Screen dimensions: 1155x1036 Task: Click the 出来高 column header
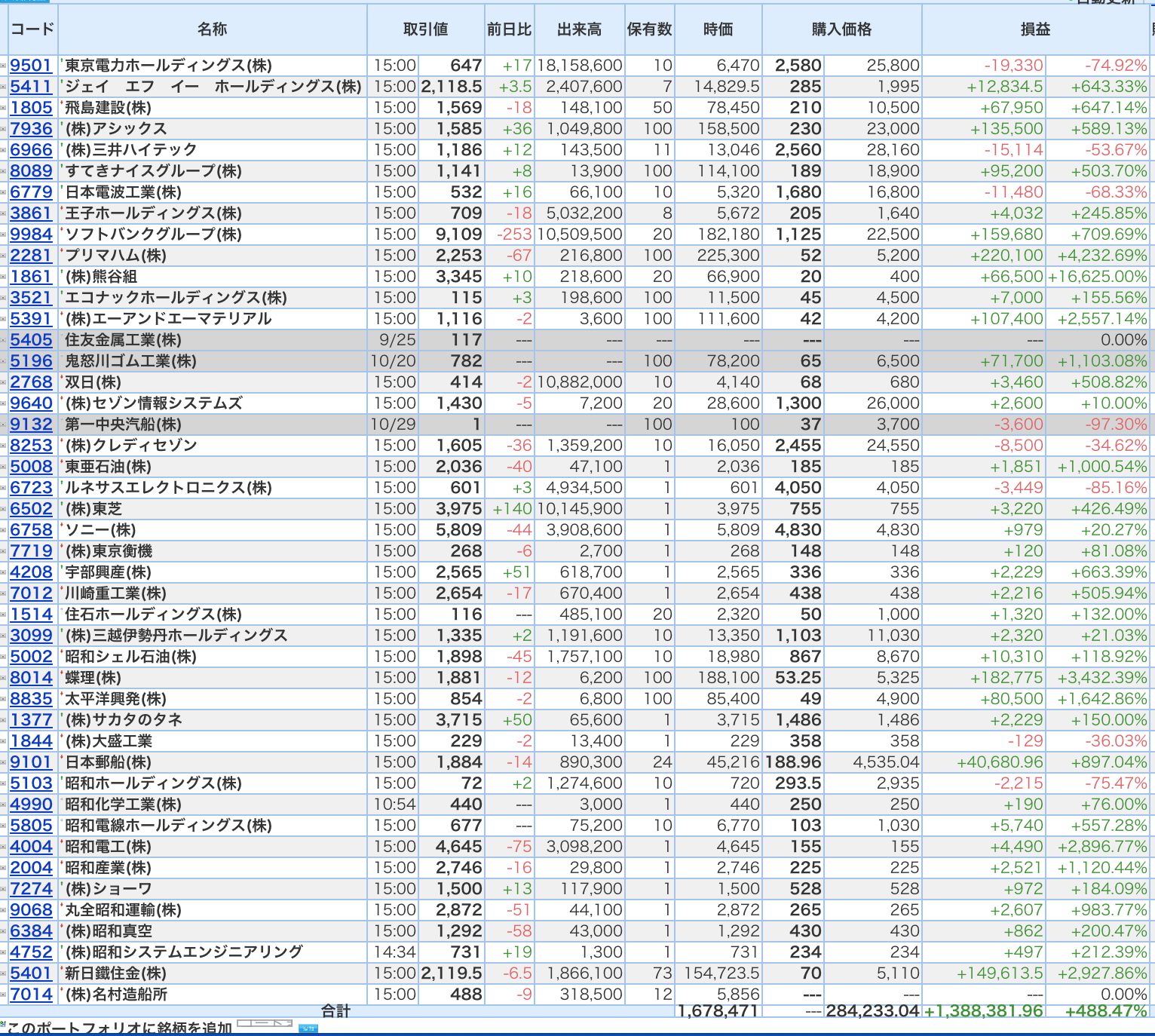pyautogui.click(x=580, y=29)
